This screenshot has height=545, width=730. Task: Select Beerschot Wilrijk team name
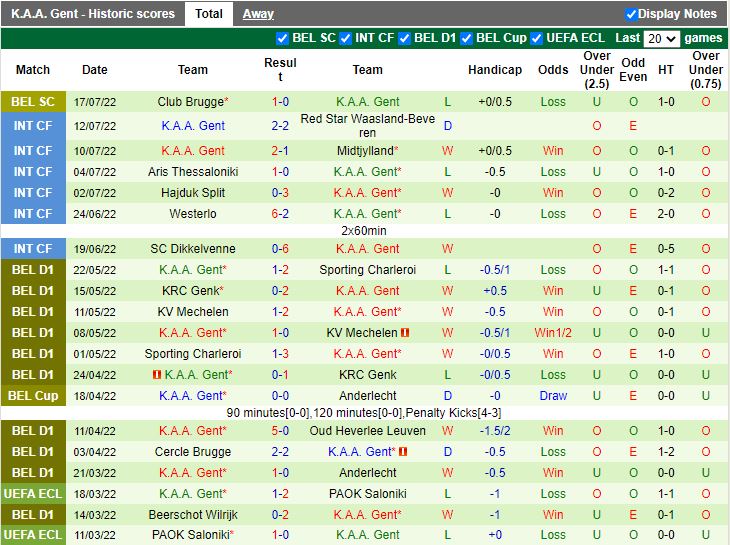coord(193,515)
